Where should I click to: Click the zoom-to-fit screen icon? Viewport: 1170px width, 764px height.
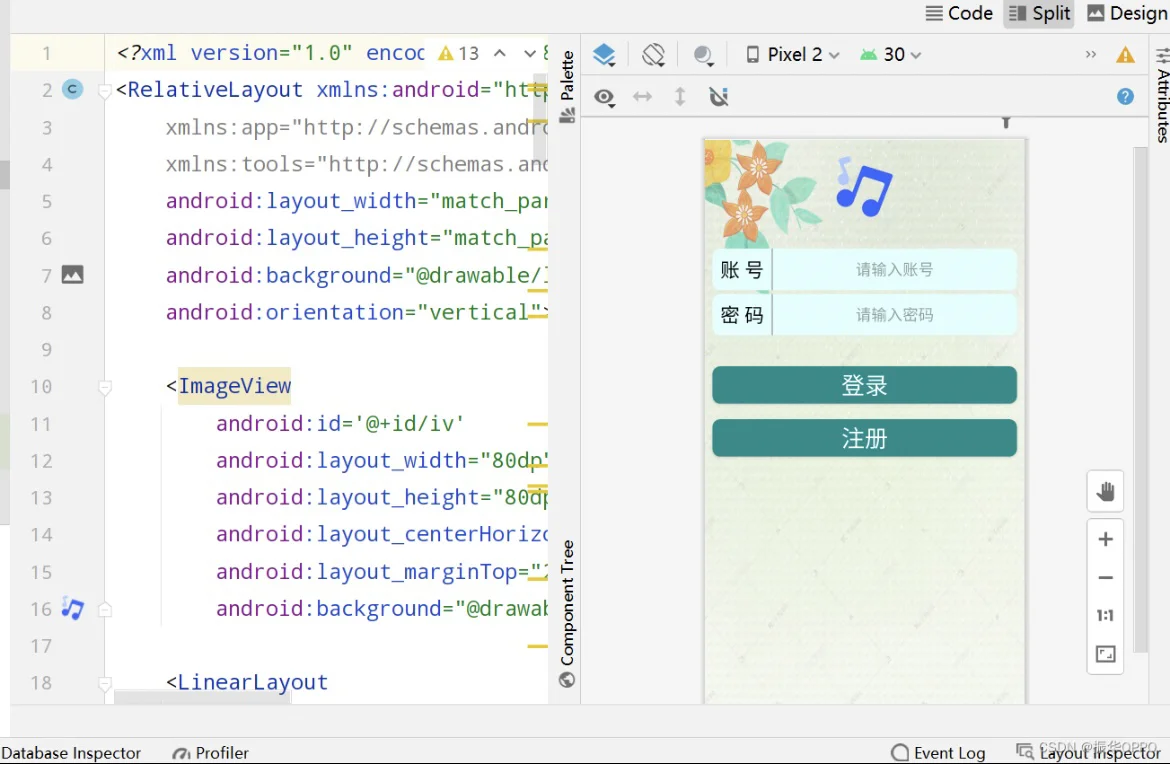[1105, 653]
